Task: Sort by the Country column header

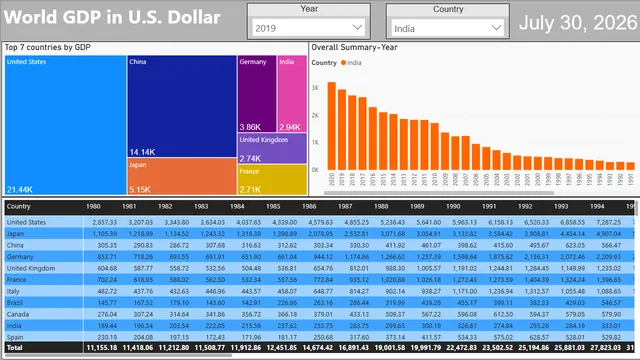Action: point(18,207)
